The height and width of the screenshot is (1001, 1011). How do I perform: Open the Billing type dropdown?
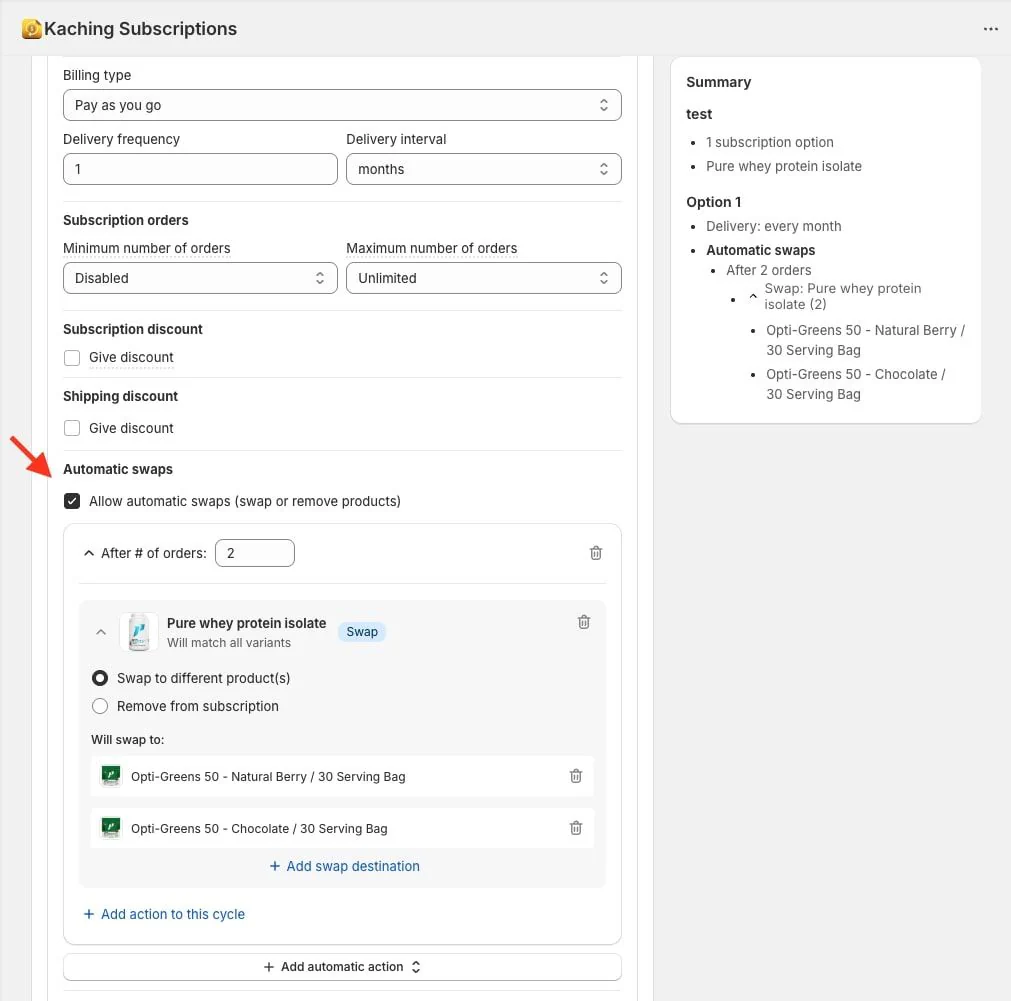(342, 105)
